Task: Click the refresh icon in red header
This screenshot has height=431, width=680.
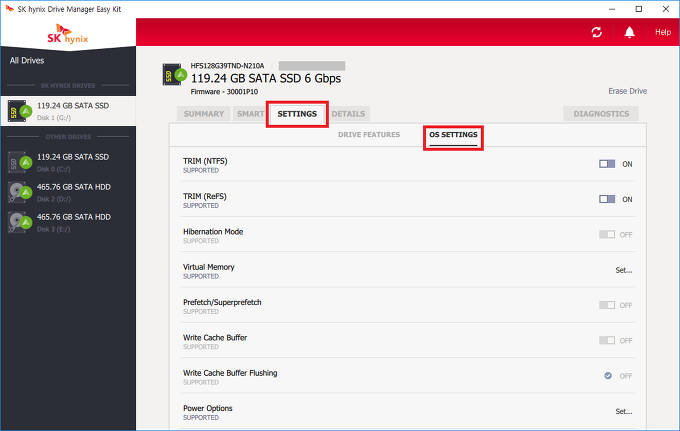Action: (x=597, y=32)
